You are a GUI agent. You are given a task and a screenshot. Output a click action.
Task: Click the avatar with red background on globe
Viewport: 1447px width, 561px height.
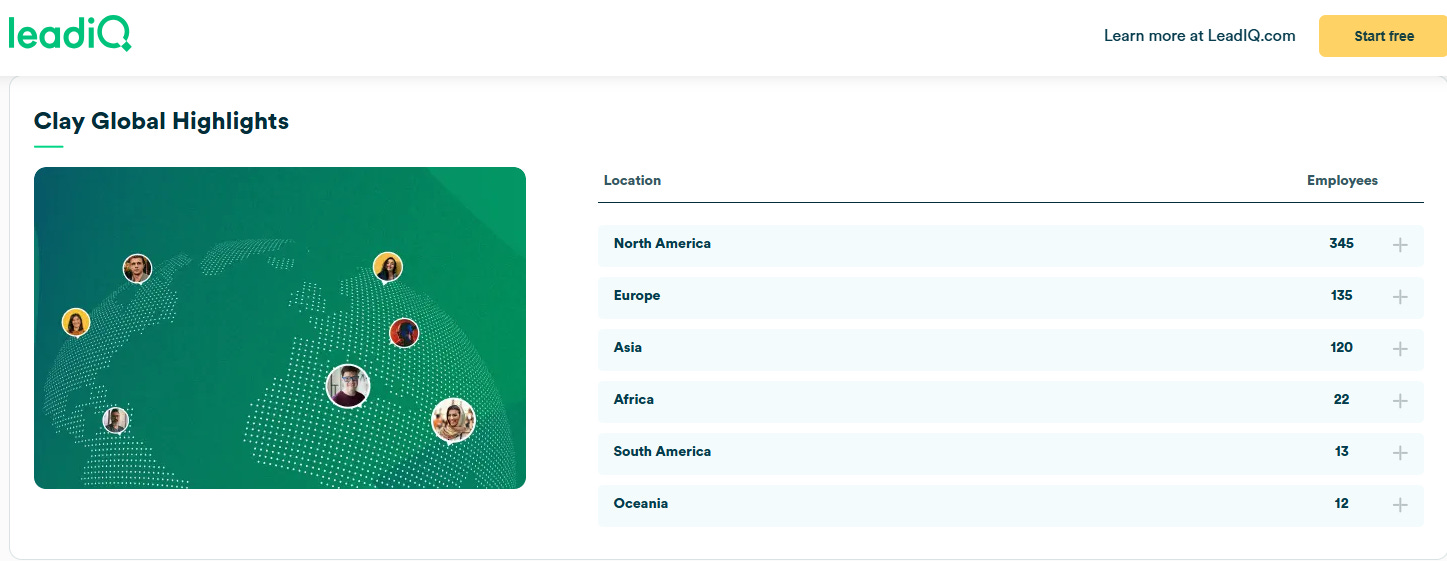tap(404, 333)
